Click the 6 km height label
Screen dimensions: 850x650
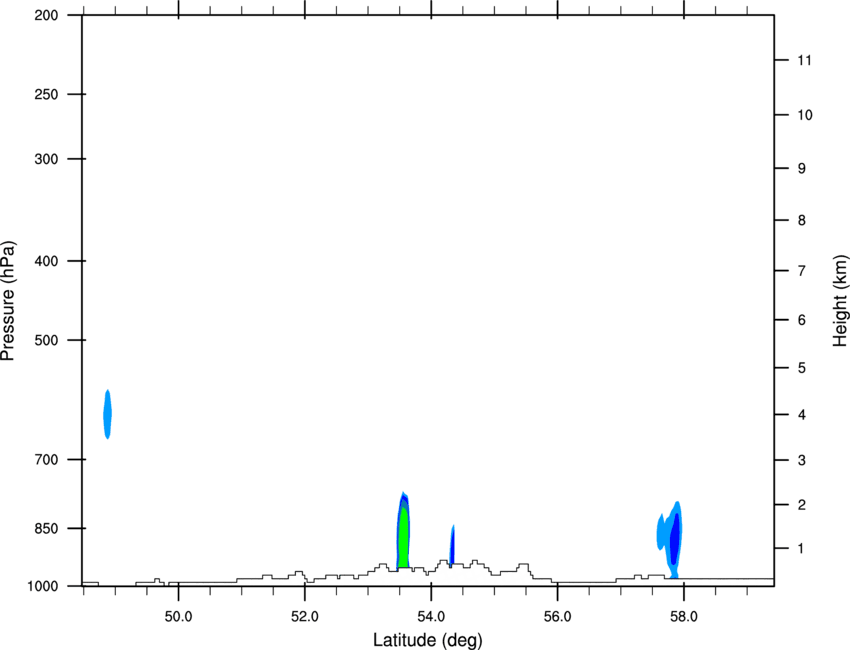click(802, 320)
